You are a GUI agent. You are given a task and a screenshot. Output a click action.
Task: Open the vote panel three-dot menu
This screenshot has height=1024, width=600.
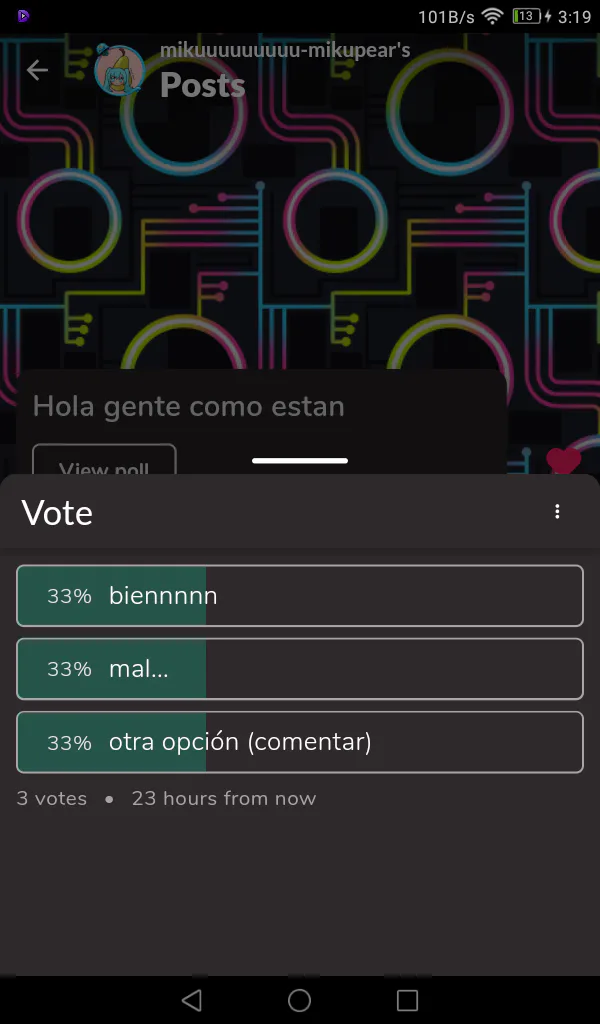tap(557, 512)
